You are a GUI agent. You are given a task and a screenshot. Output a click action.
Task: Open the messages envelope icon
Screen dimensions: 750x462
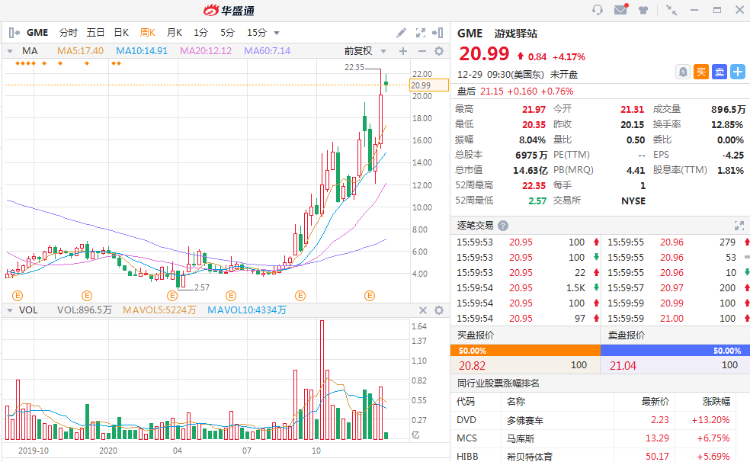pyautogui.click(x=621, y=9)
